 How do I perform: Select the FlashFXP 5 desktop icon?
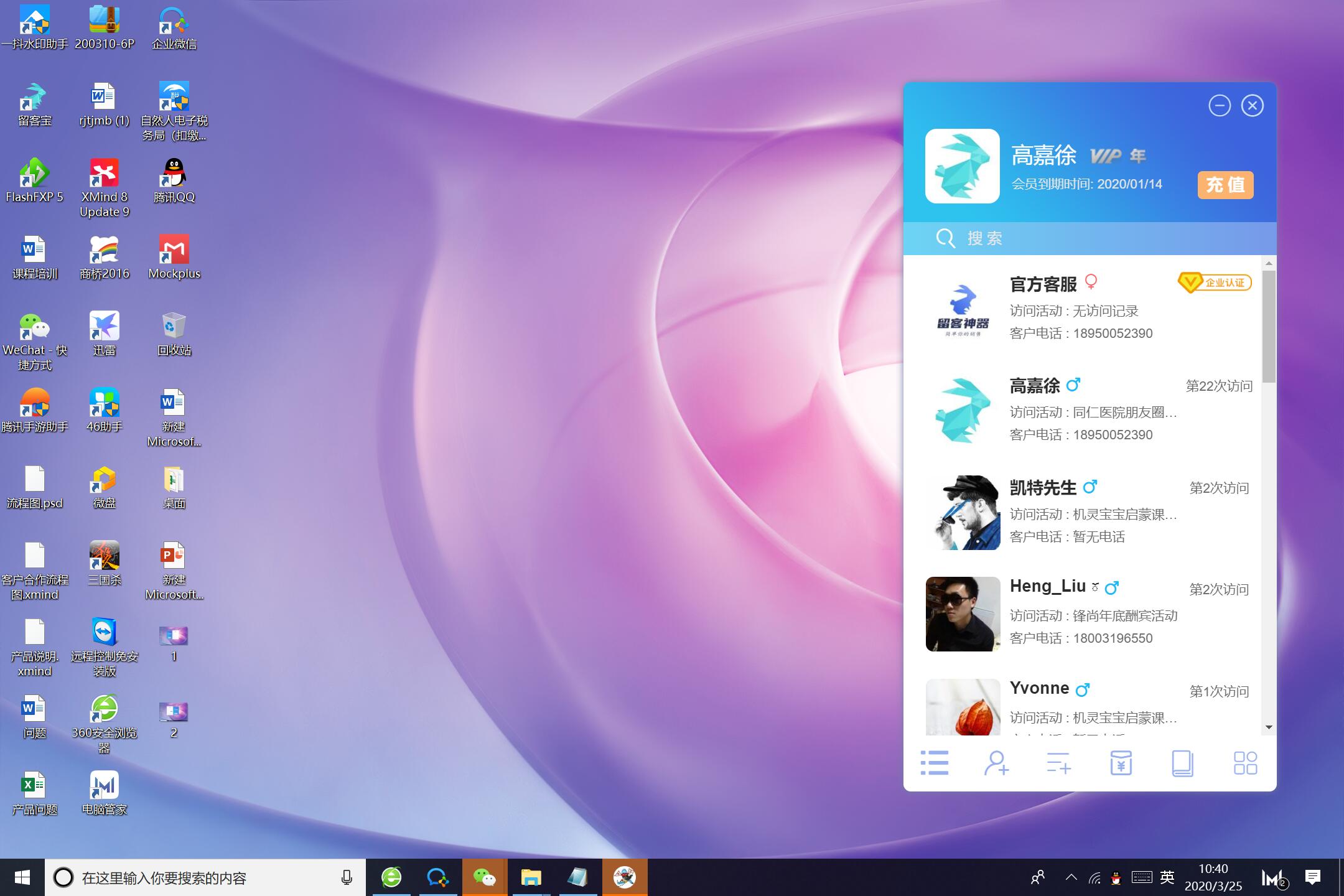click(x=35, y=181)
